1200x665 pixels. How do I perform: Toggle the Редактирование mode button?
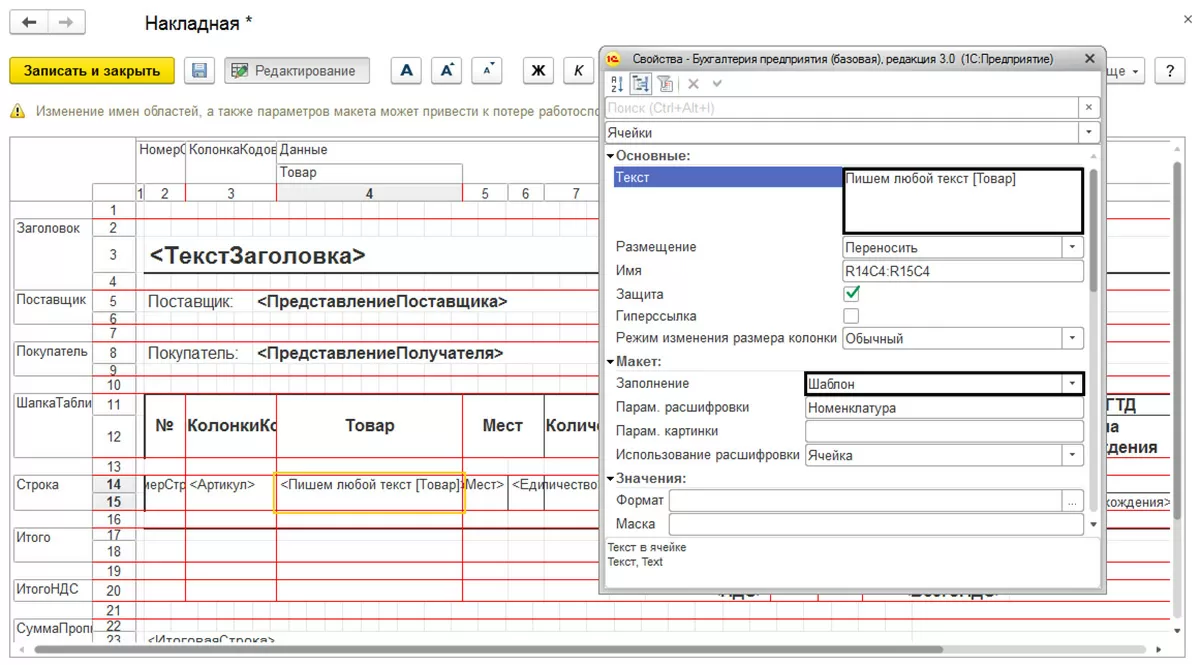click(x=297, y=71)
